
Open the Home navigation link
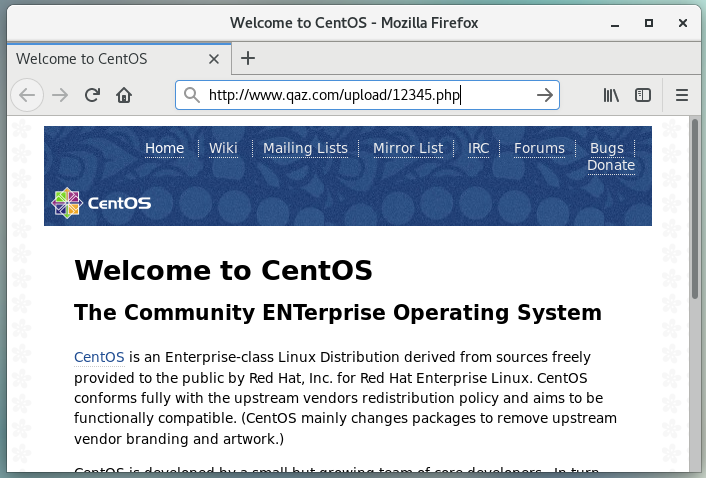click(164, 148)
